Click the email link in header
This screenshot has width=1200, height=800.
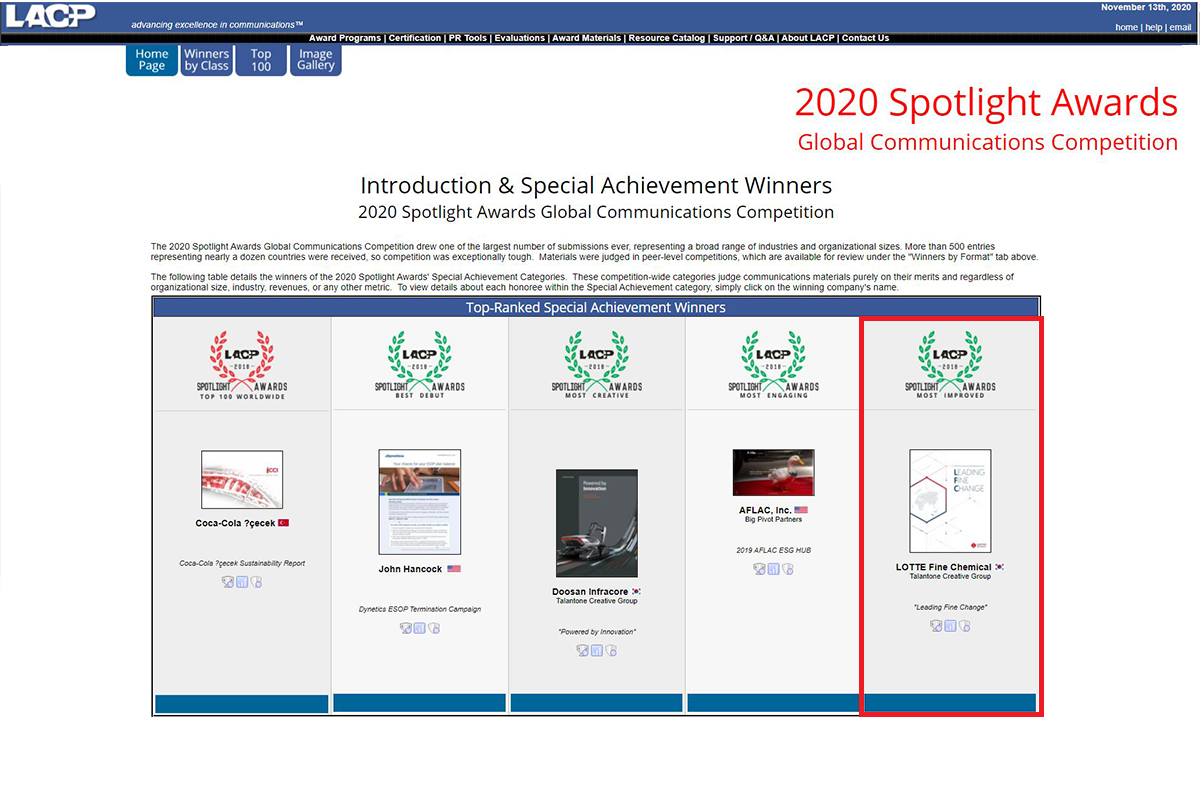coord(1180,27)
